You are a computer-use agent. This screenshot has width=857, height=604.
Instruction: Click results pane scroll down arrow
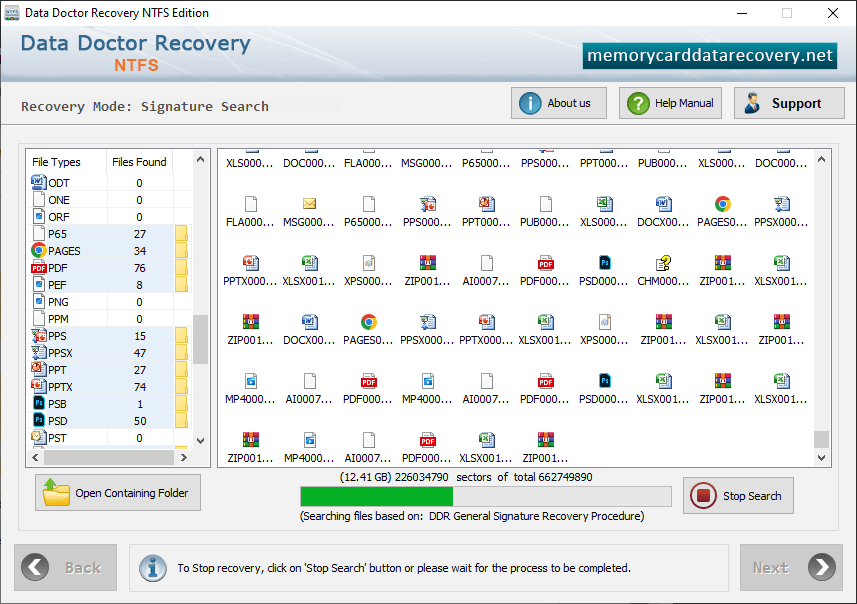(x=821, y=458)
